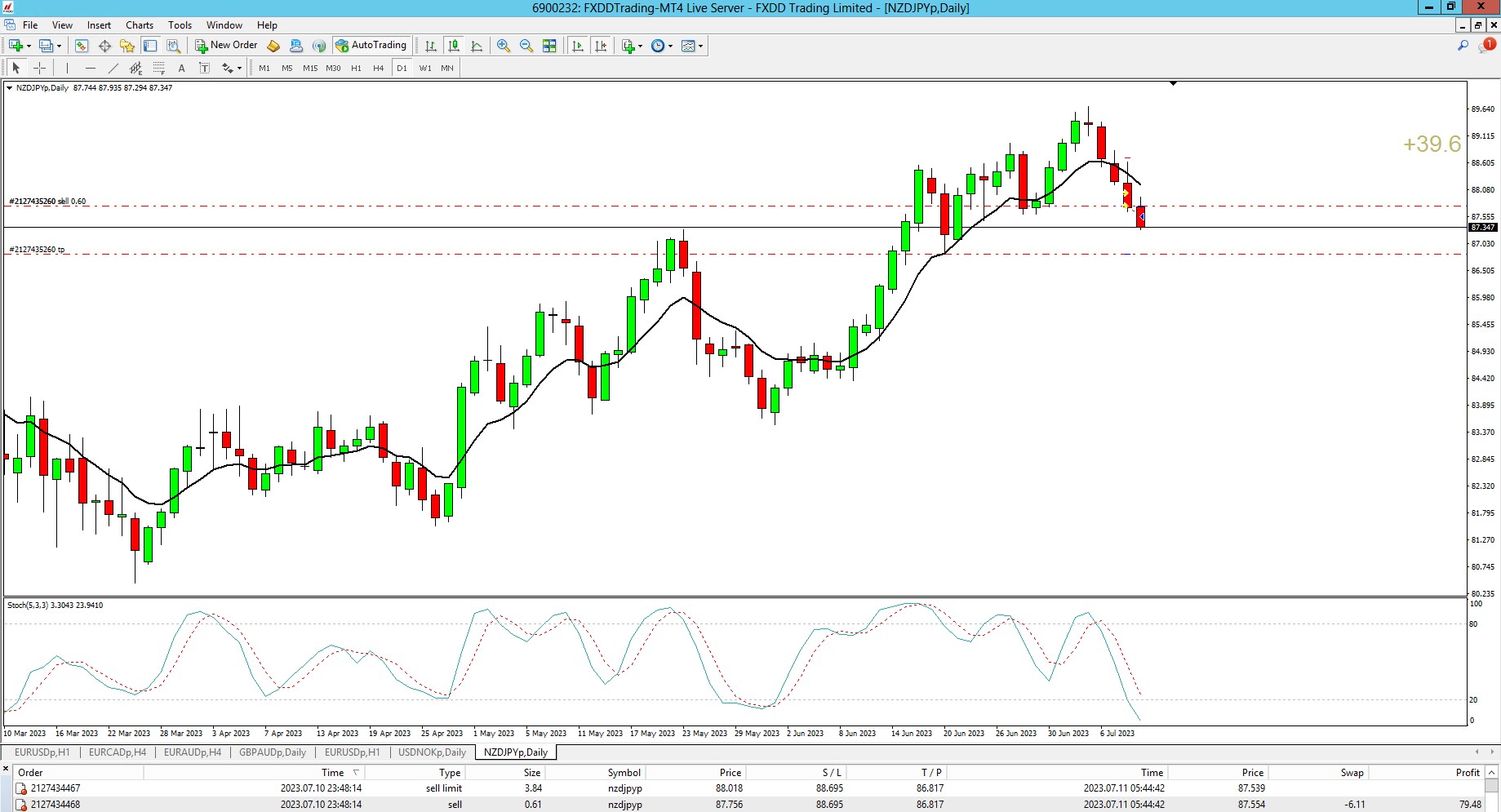Switch timeframe to H4
The width and height of the screenshot is (1501, 812).
(x=379, y=68)
